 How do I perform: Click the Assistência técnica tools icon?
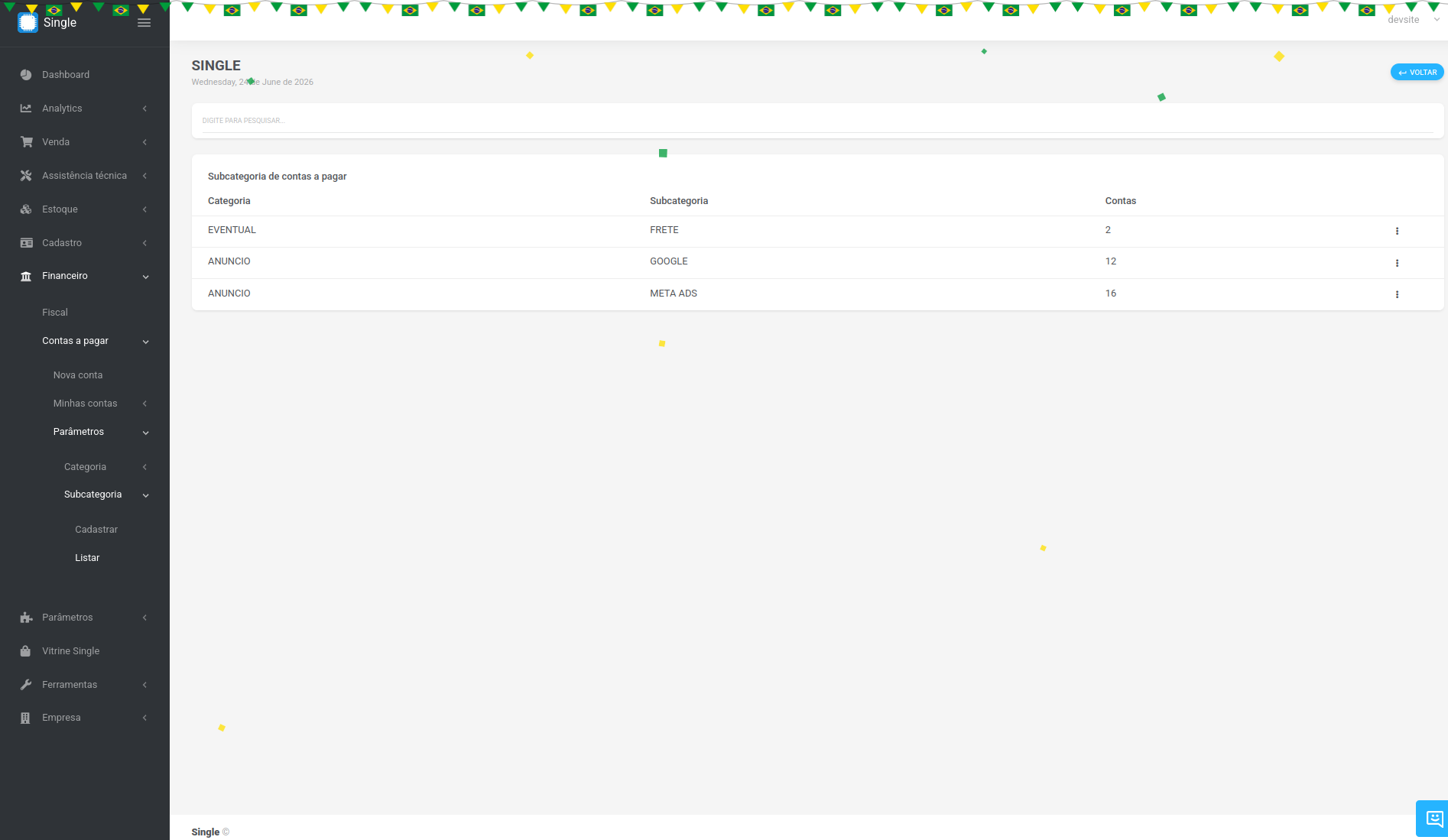pos(26,176)
